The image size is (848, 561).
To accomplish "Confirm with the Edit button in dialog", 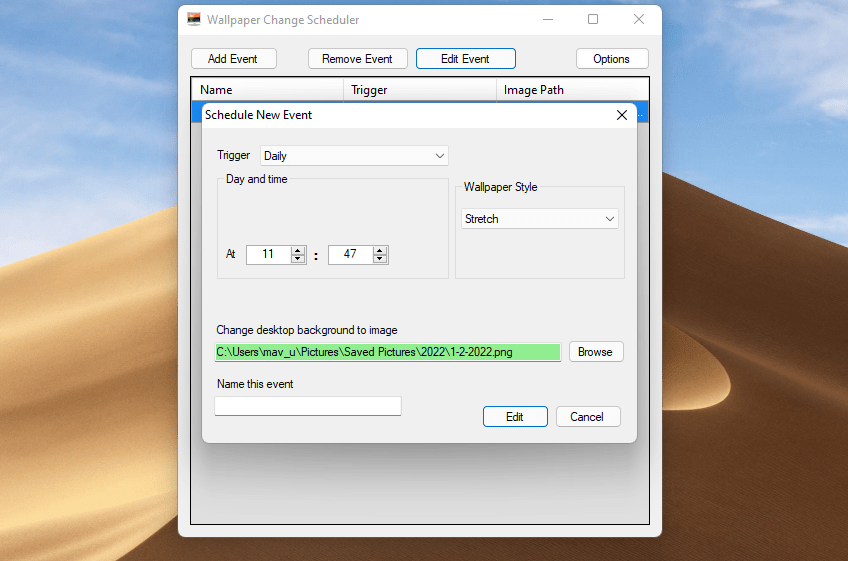I will click(515, 417).
